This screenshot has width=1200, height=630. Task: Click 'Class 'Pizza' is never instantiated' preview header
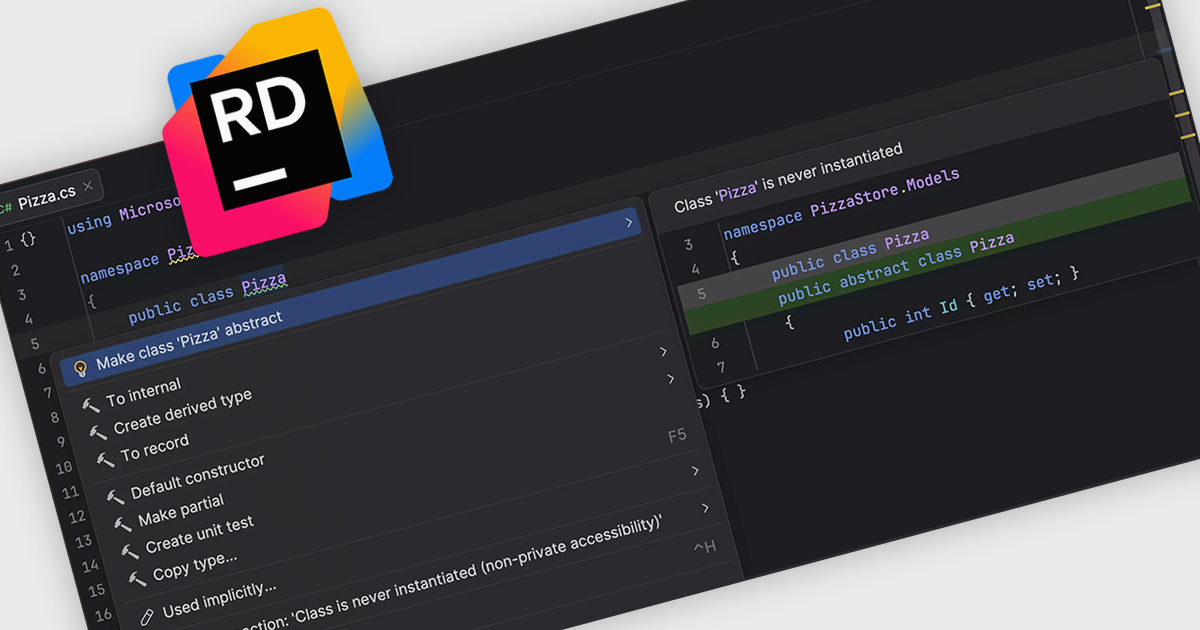click(788, 177)
